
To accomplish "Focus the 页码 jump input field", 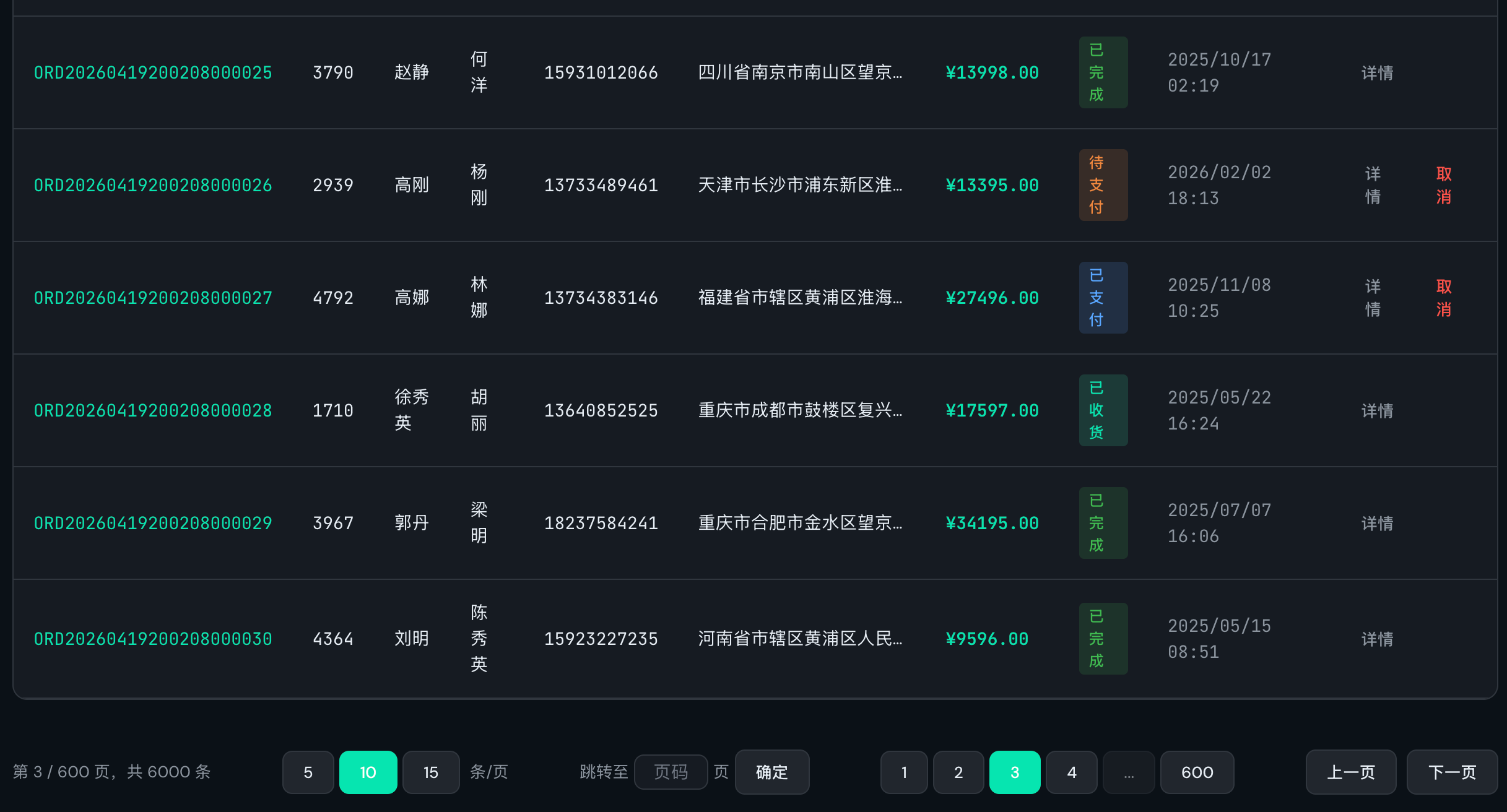I will point(671,772).
